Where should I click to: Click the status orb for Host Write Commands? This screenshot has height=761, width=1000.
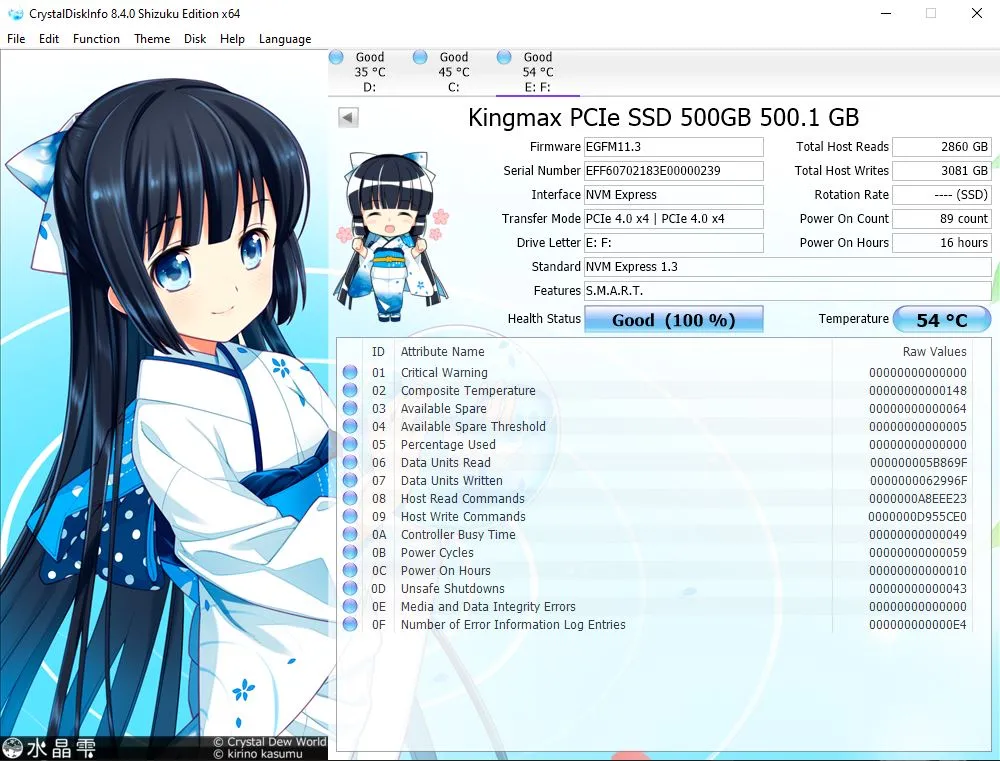click(x=350, y=516)
